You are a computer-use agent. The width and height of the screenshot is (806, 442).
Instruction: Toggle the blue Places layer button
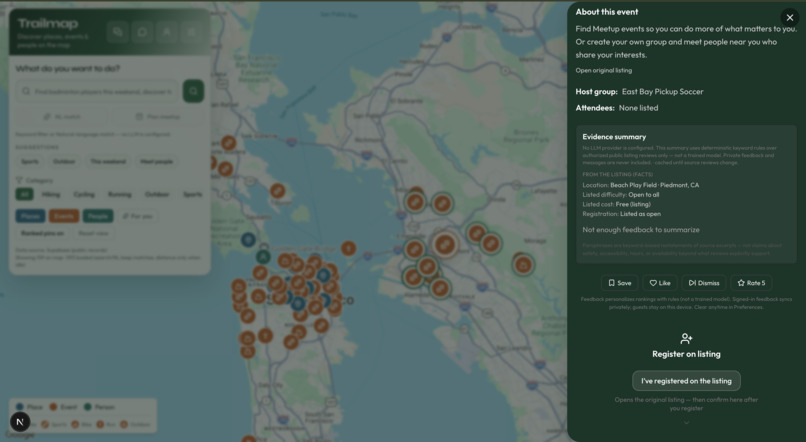(30, 216)
